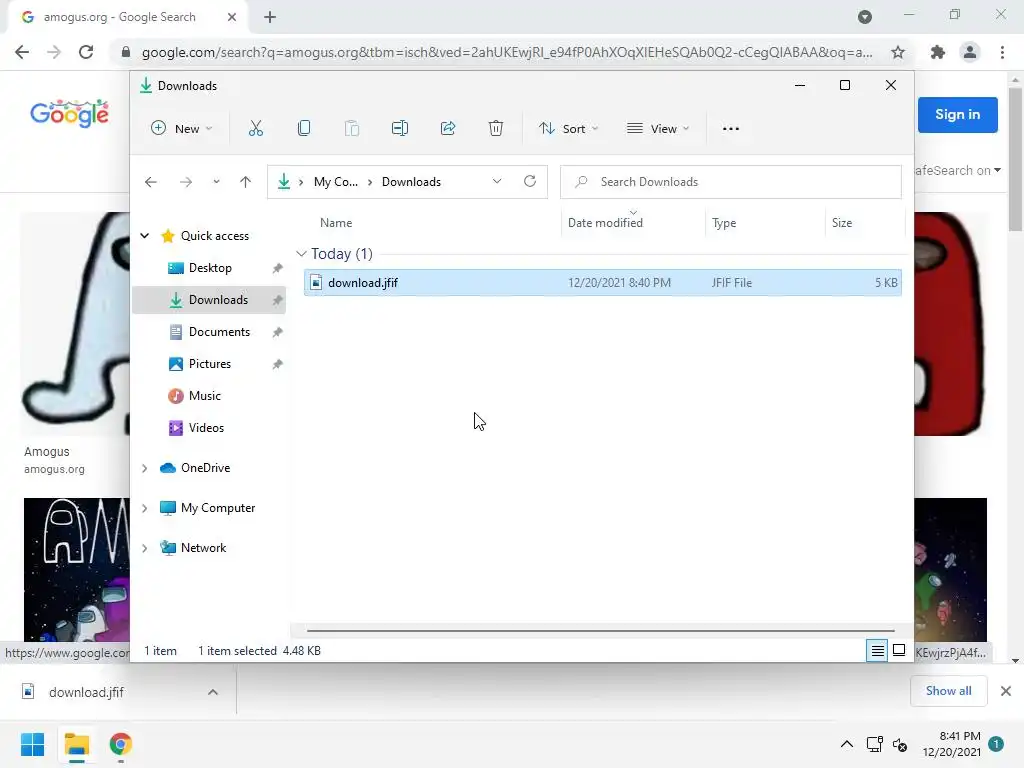Click the Share icon in Explorer toolbar
Screen dimensions: 1024x768
tap(448, 129)
